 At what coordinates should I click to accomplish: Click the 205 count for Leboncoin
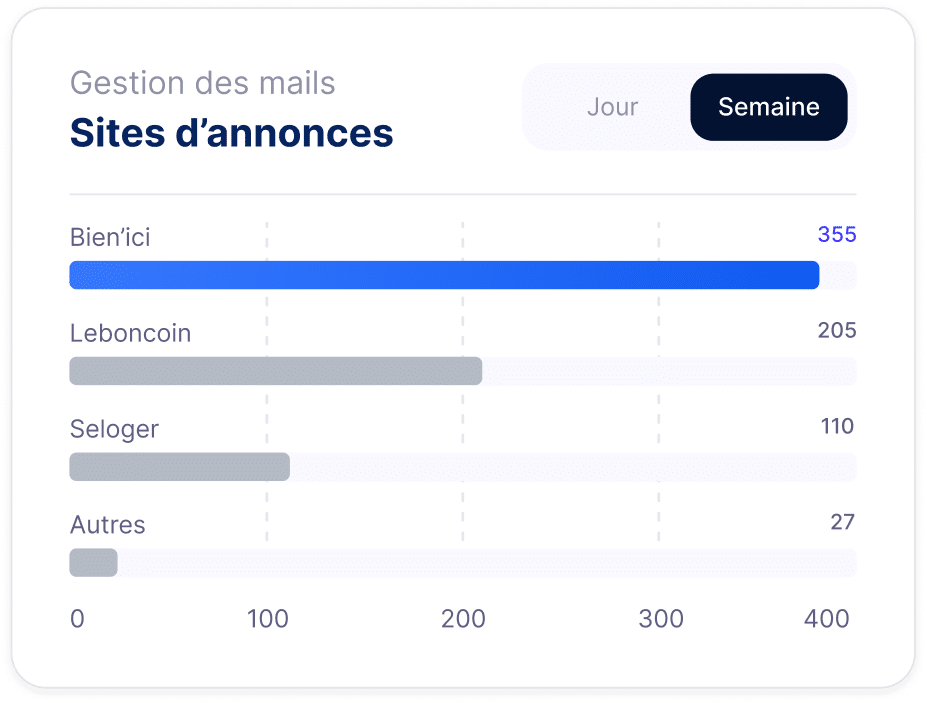point(837,331)
